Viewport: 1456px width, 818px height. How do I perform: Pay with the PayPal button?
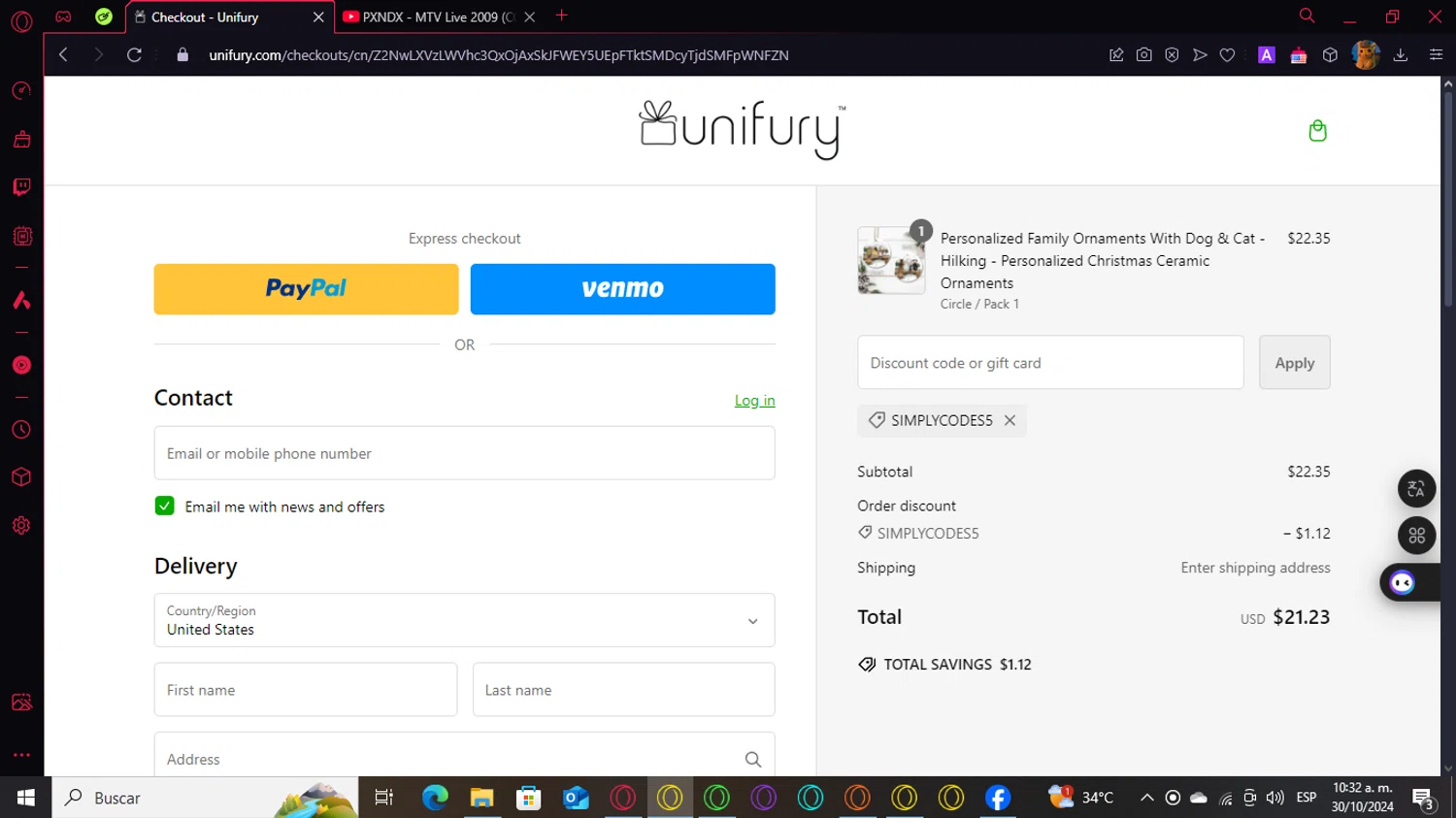pyautogui.click(x=306, y=289)
